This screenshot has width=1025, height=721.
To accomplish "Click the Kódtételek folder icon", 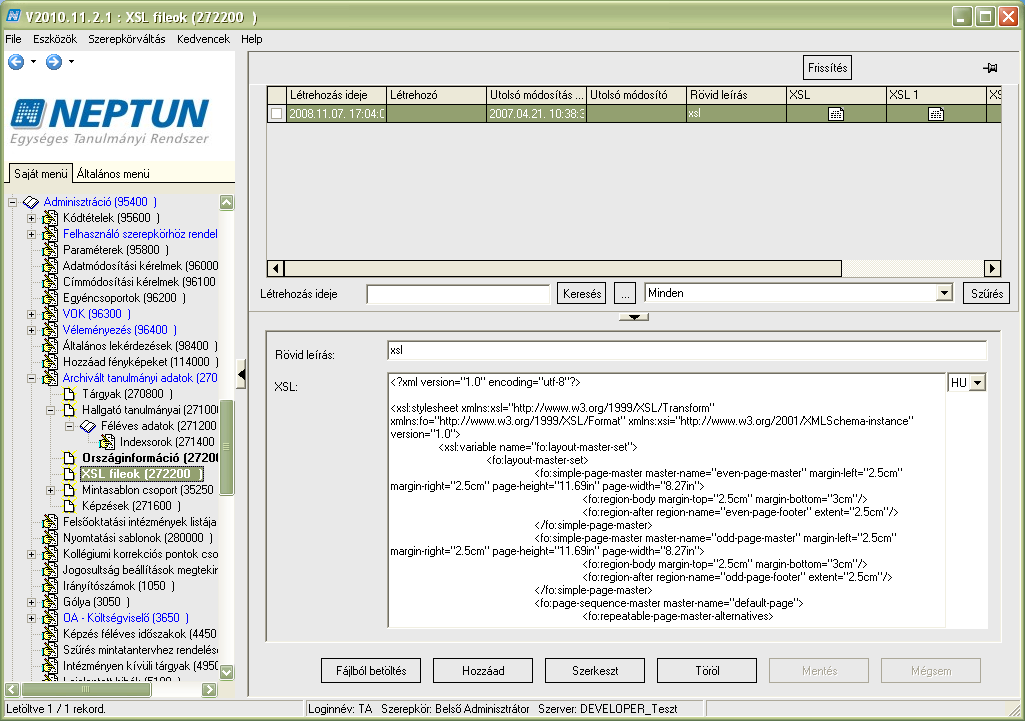I will (x=50, y=218).
